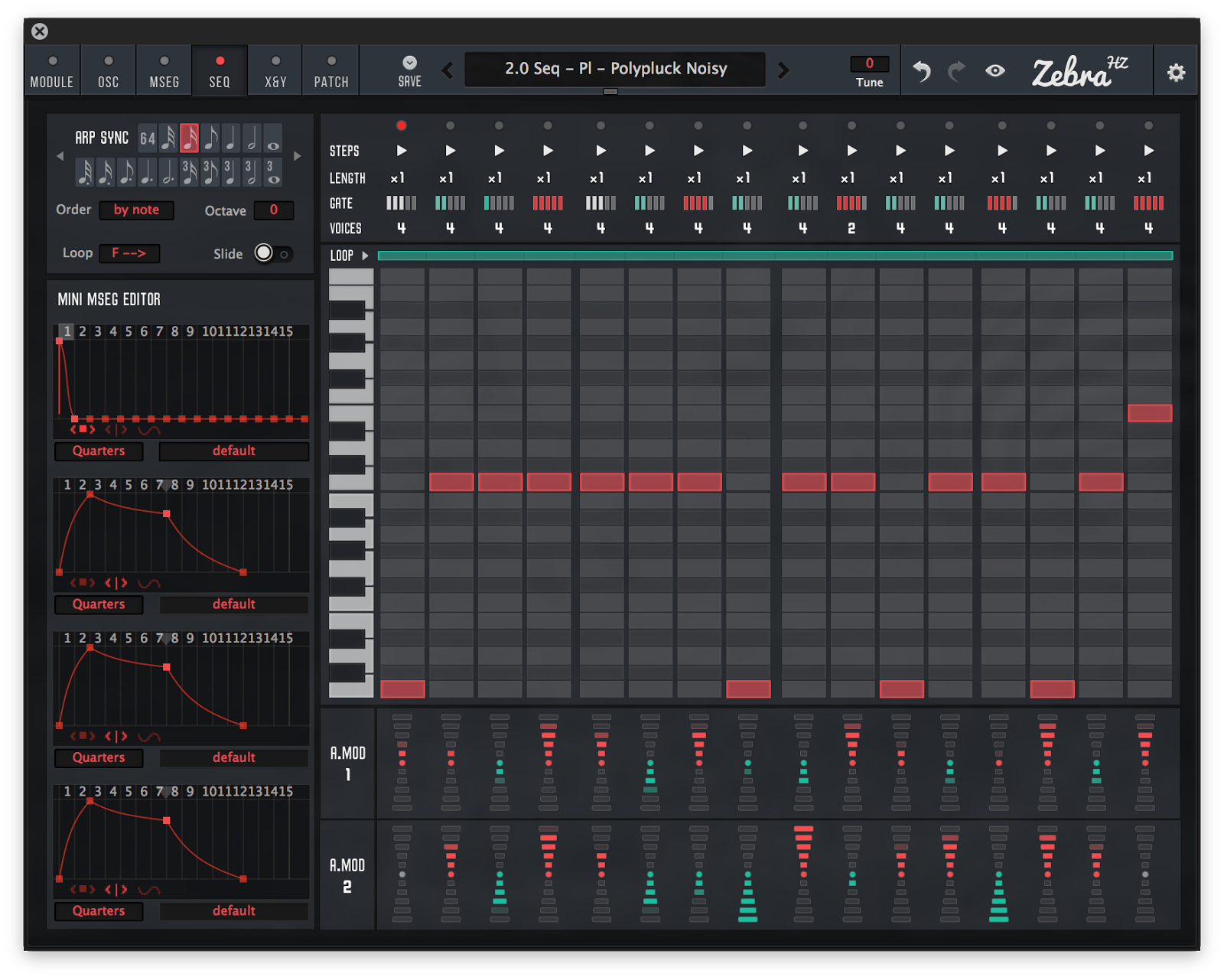1224x980 pixels.
Task: Select the highlighted 16th note ARP SYNC value
Action: [189, 138]
